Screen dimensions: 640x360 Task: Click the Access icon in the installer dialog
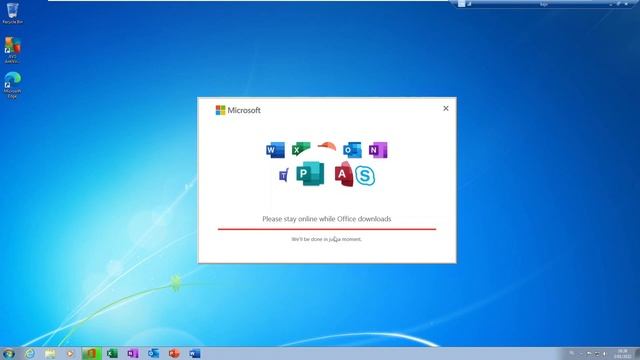[344, 174]
